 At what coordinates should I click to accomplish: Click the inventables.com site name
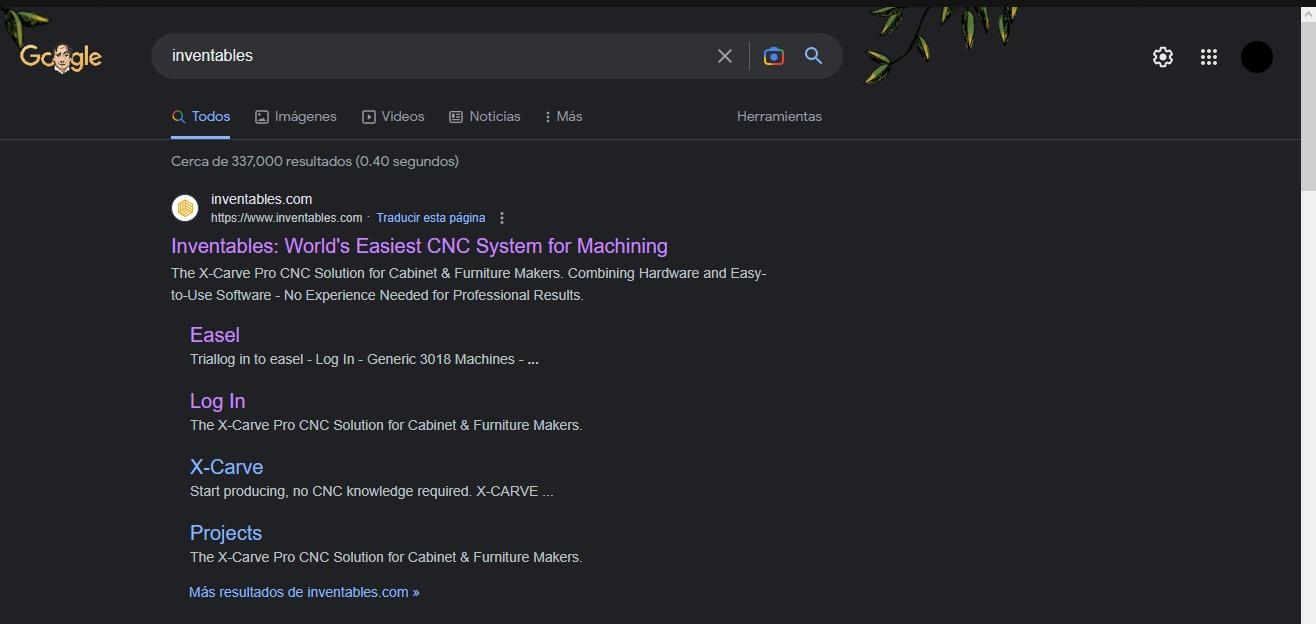(x=261, y=199)
